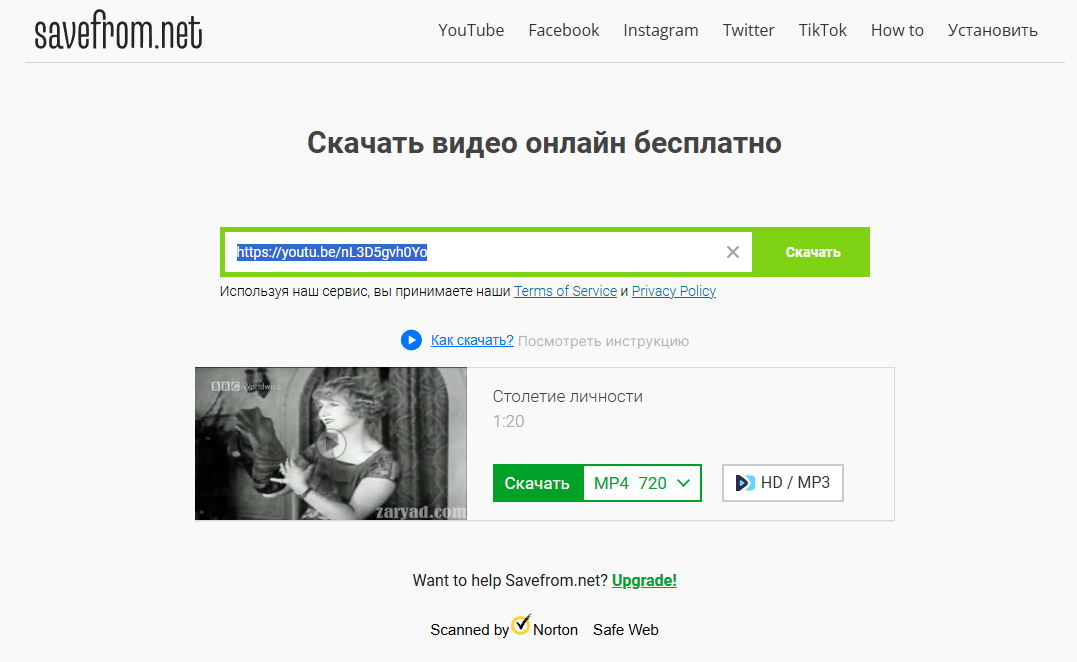Open the How to menu item
This screenshot has height=662, width=1077.
897,30
